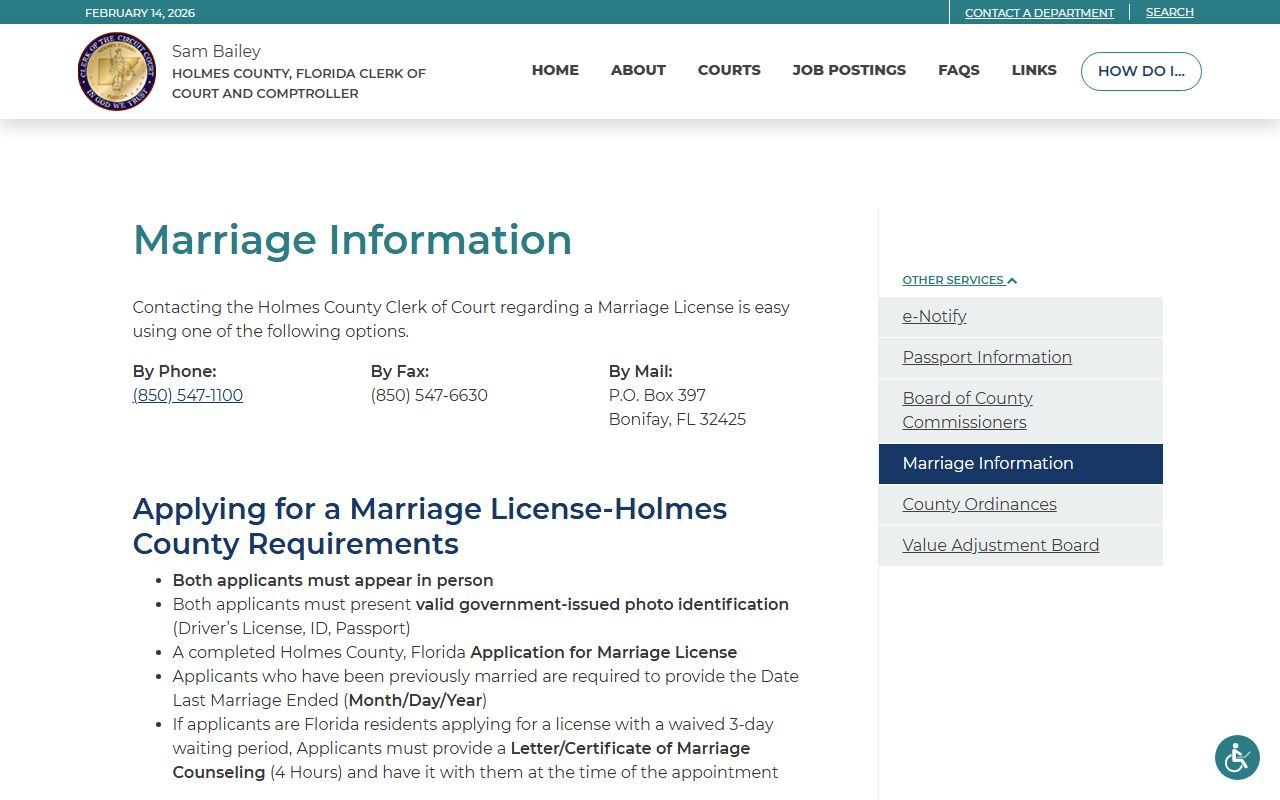Viewport: 1280px width, 800px height.
Task: Open the Links menu item
Action: (1034, 70)
